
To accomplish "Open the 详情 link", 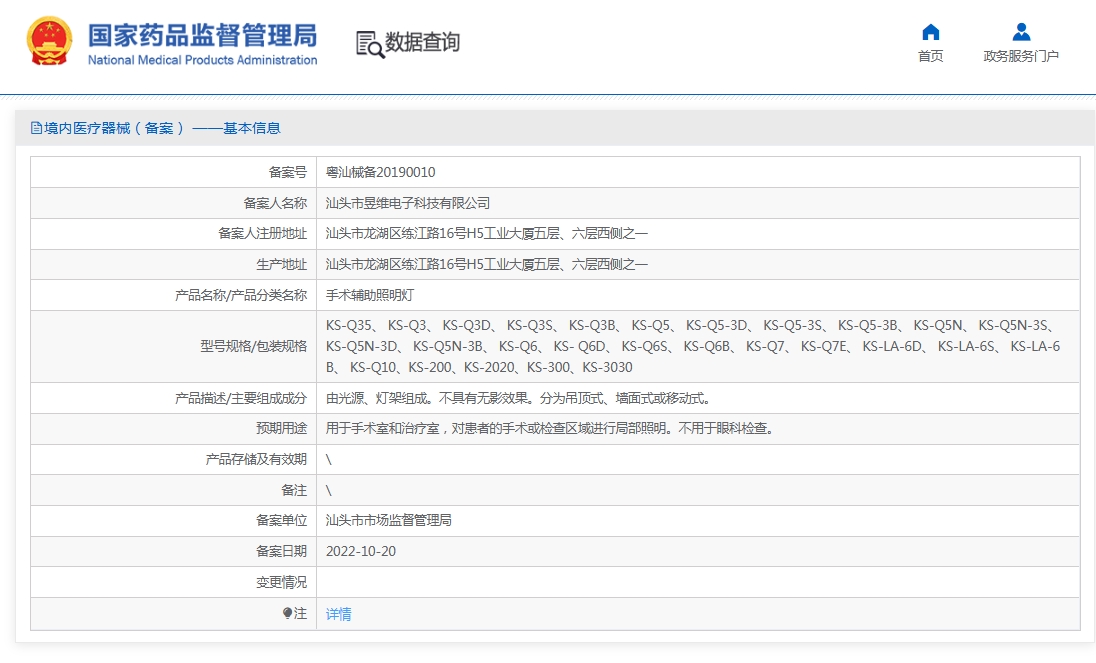I will [338, 614].
